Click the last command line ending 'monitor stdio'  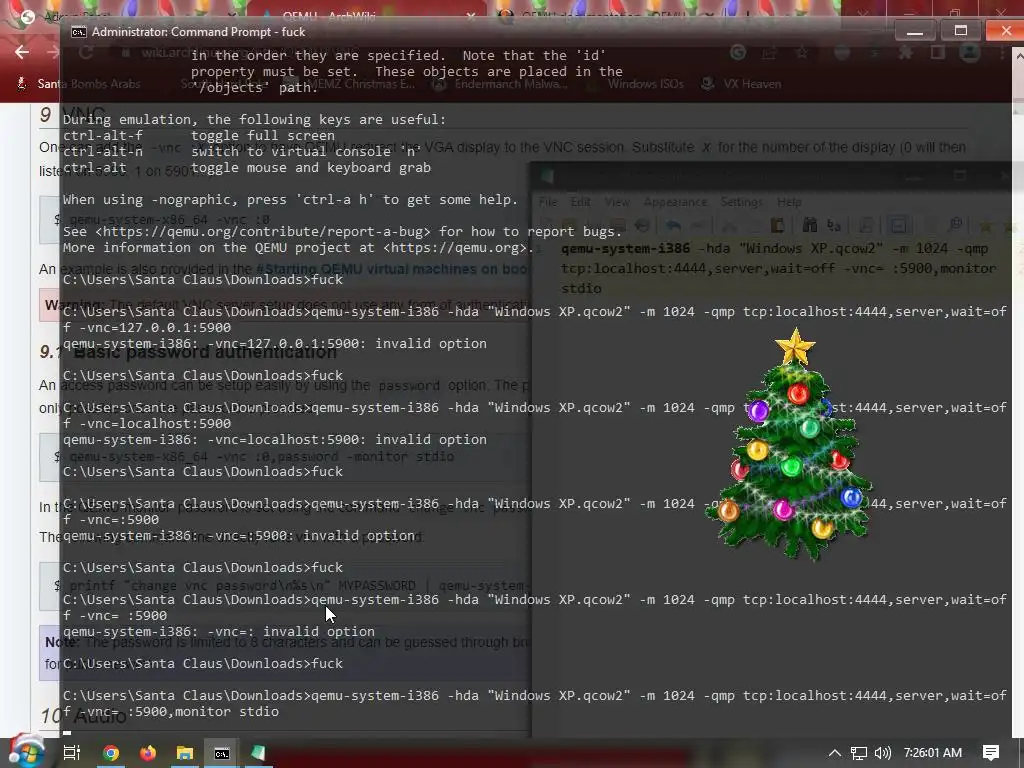pyautogui.click(x=171, y=712)
